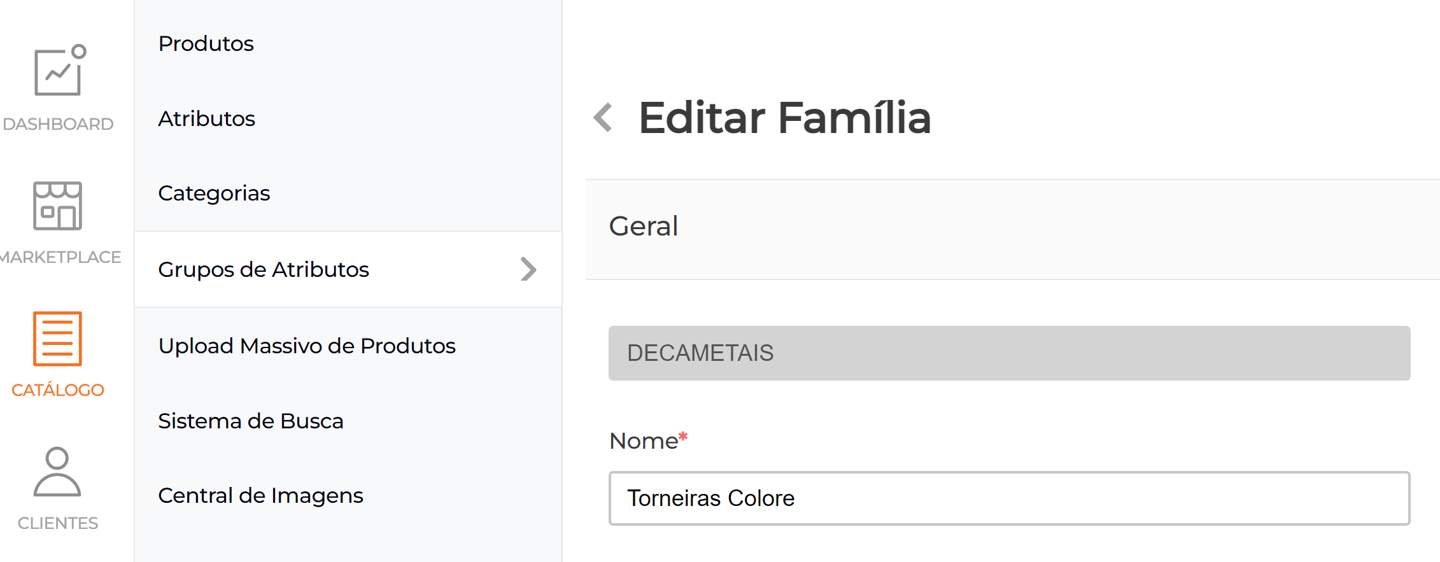The height and width of the screenshot is (562, 1440).
Task: Click the disabled DECAMETAIS field
Action: pyautogui.click(x=1009, y=353)
